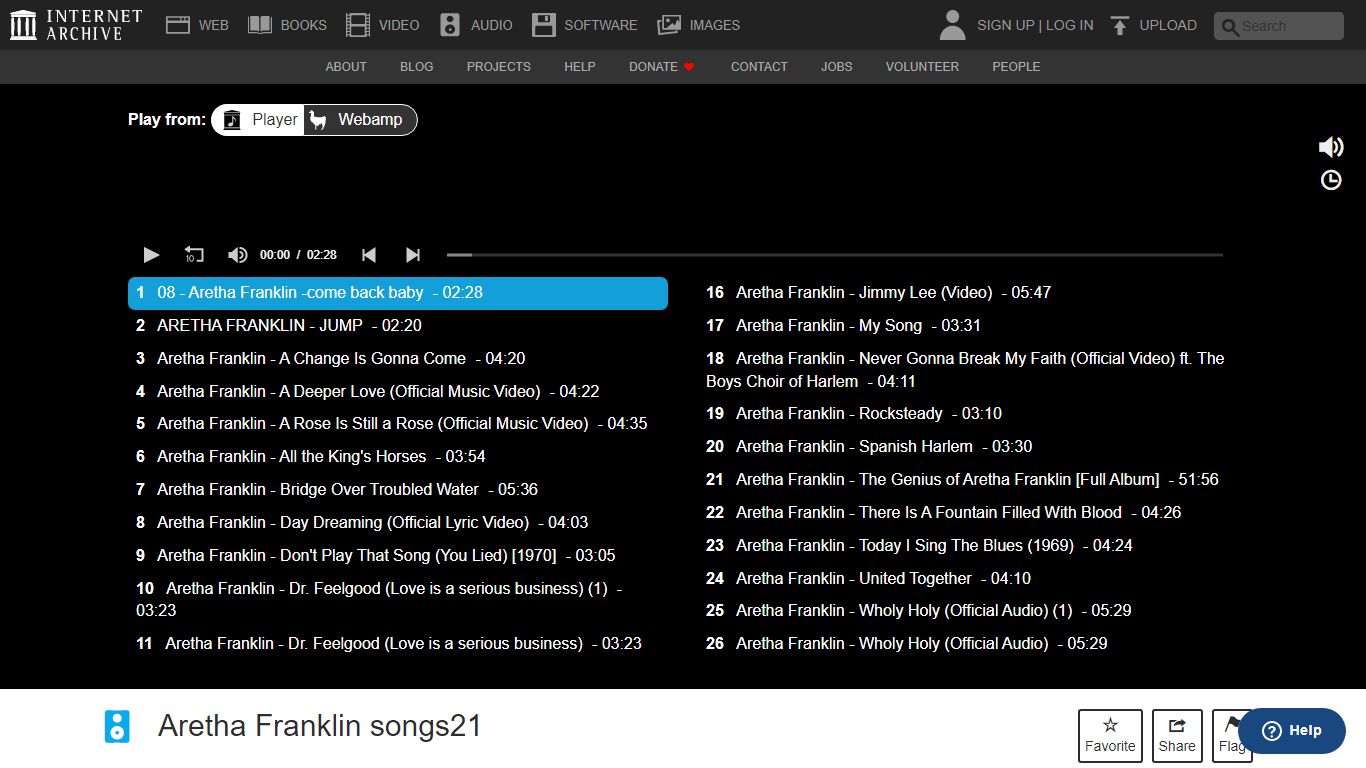Screen dimensions: 1366x768
Task: Mute the player using the speaker icon
Action: 238,255
